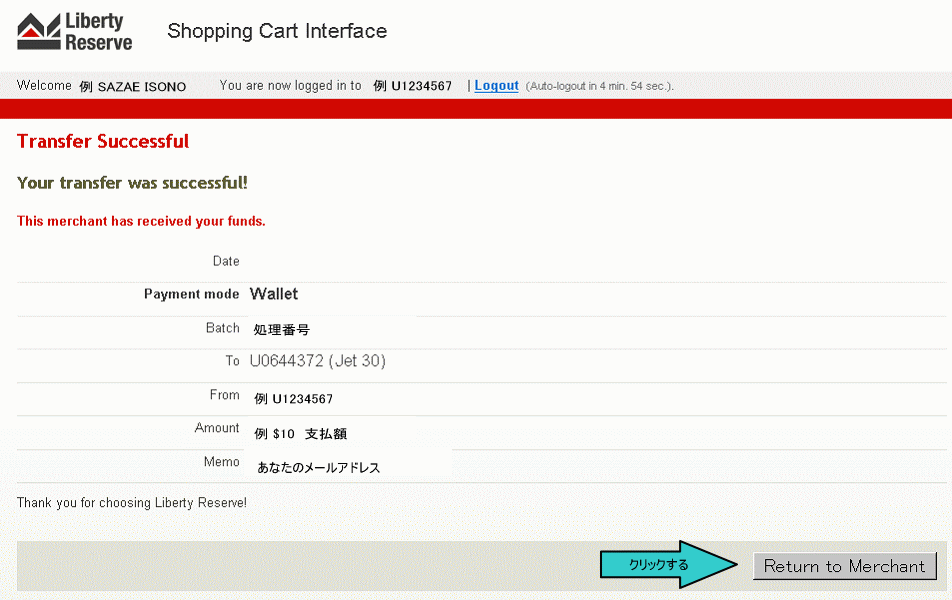
Task: Click the 'Amount' row label
Action: coord(217,428)
